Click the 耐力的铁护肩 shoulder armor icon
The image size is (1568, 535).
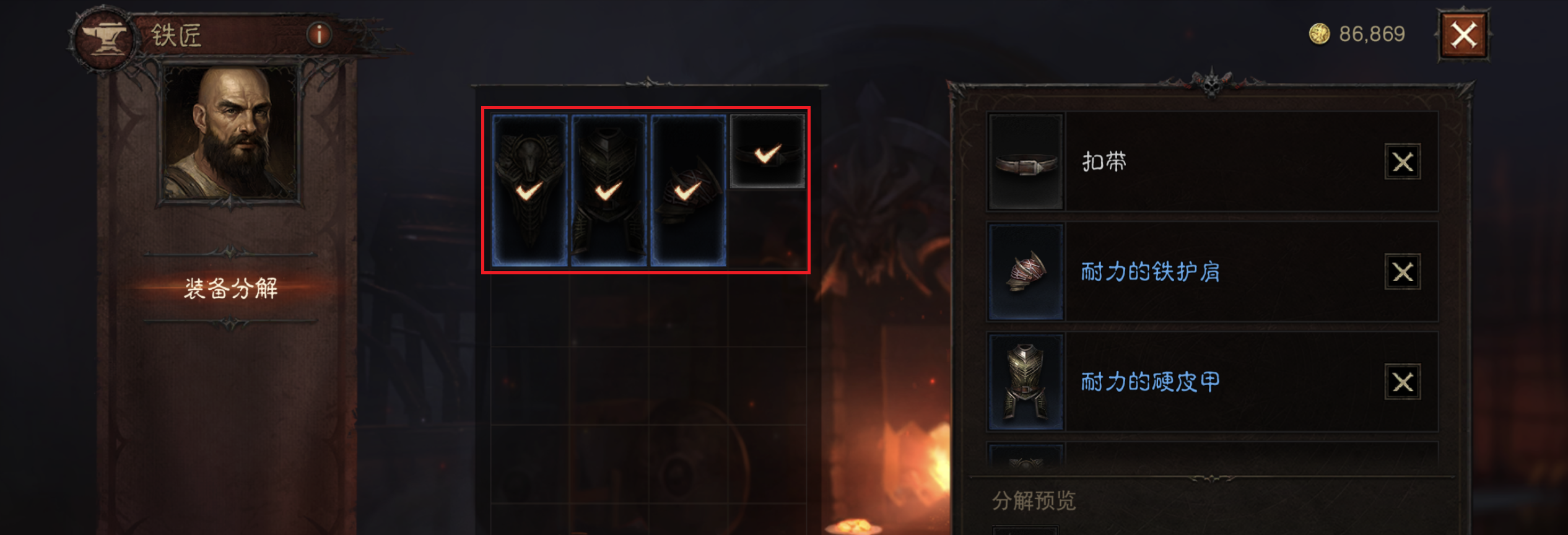click(x=1026, y=272)
